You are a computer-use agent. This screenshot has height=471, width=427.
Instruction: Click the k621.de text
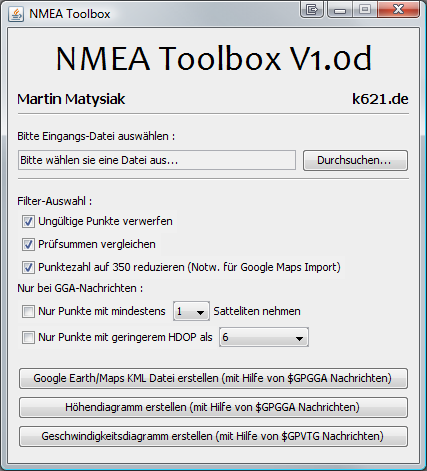pyautogui.click(x=380, y=99)
